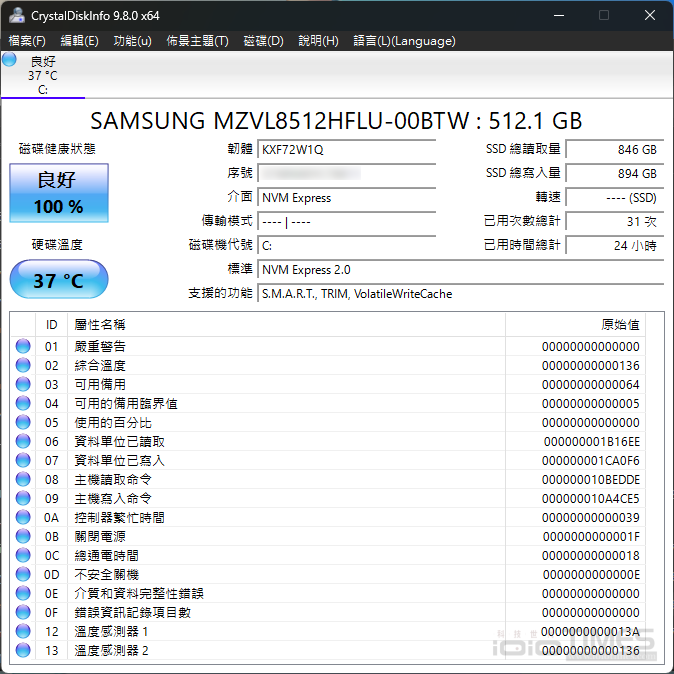Screen dimensions: 674x674
Task: Click the 屬性名稱 column header
Action: pyautogui.click(x=286, y=325)
